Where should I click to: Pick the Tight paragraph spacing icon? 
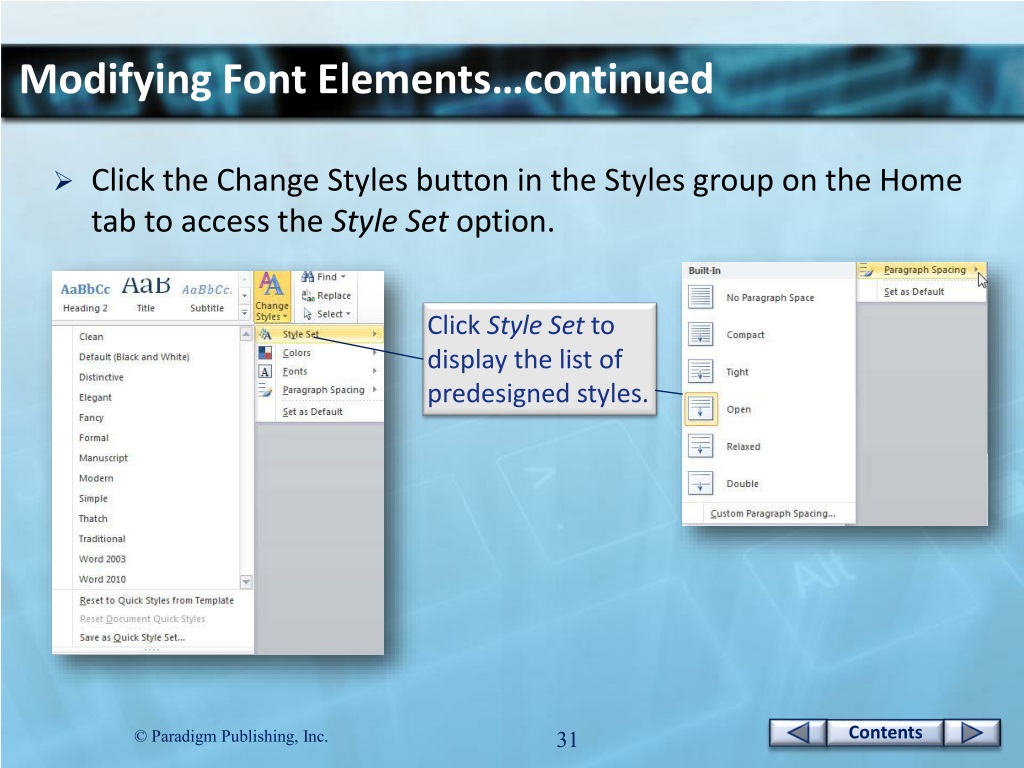pyautogui.click(x=701, y=372)
